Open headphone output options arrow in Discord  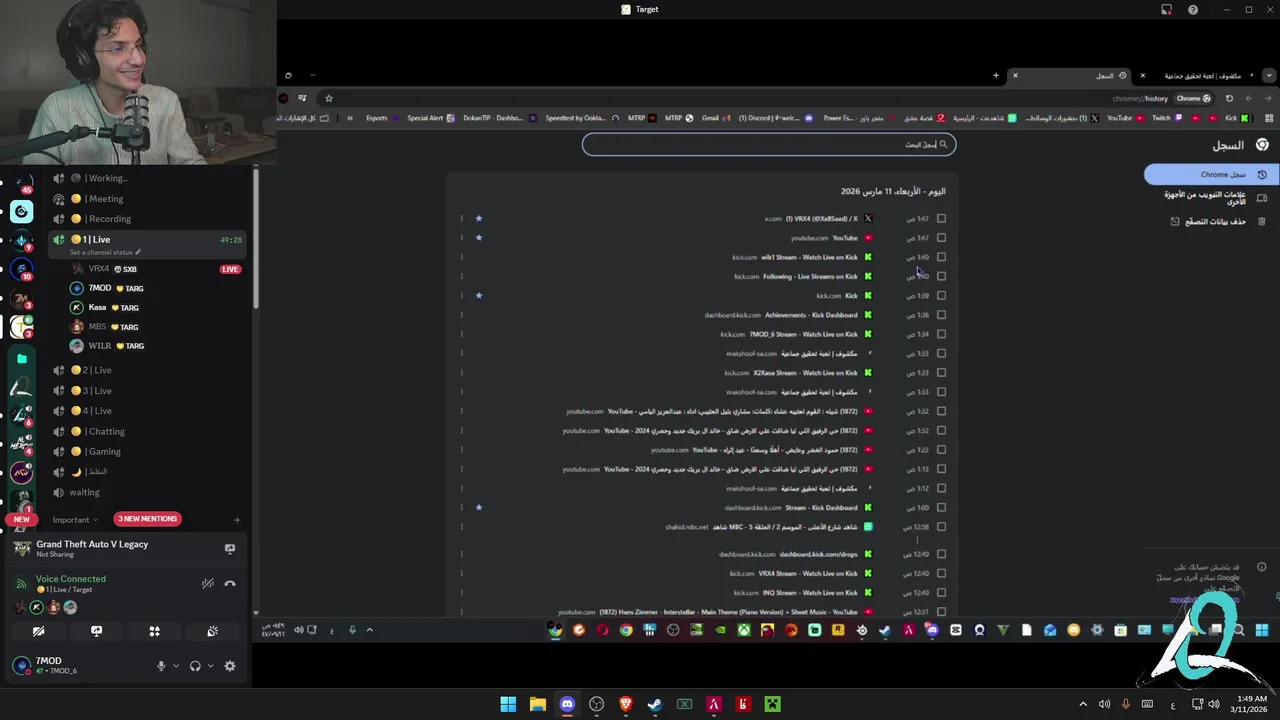[210, 666]
